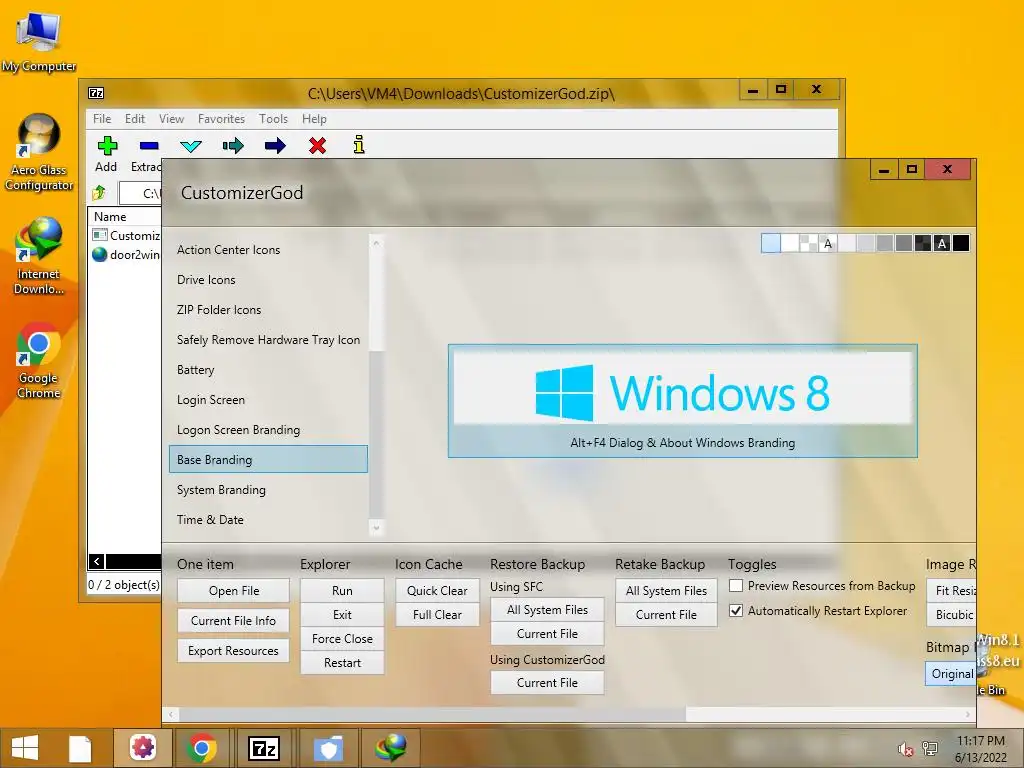This screenshot has width=1024, height=768.
Task: Click the network tray icon
Action: point(930,749)
